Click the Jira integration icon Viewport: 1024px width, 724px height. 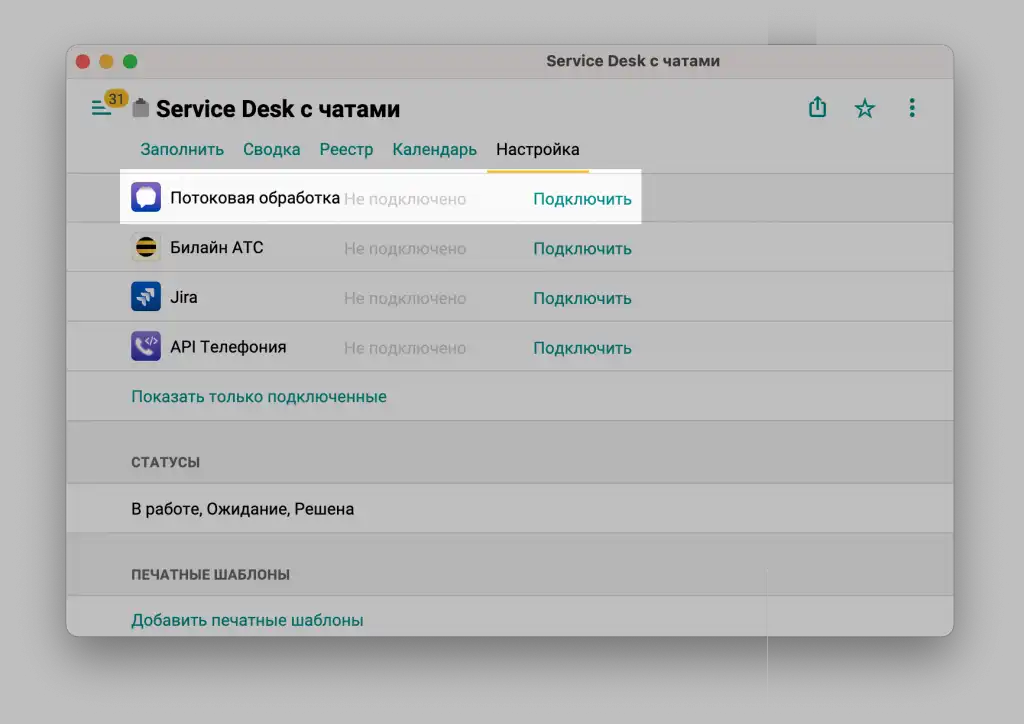click(x=146, y=297)
